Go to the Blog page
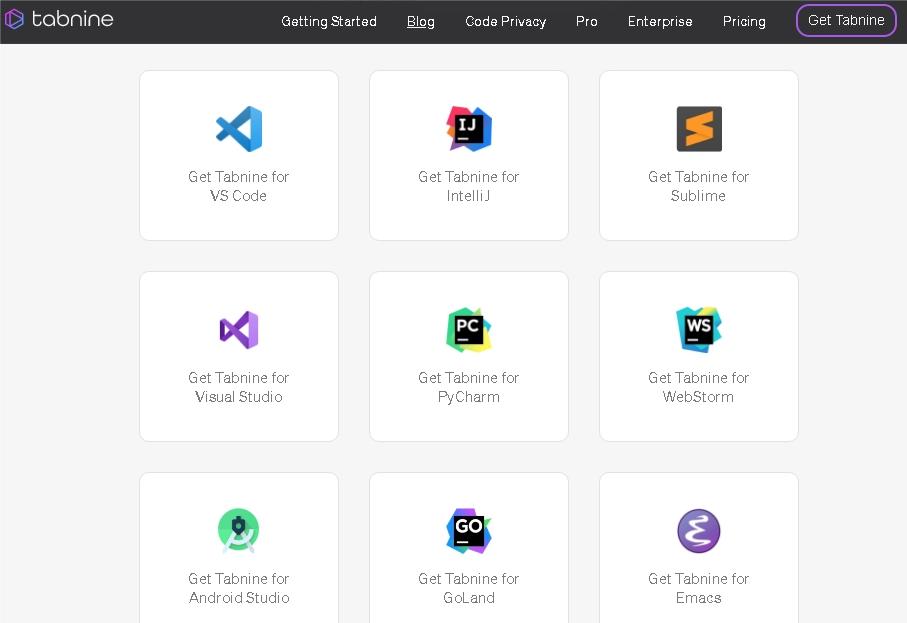Viewport: 907px width, 623px height. click(x=421, y=21)
